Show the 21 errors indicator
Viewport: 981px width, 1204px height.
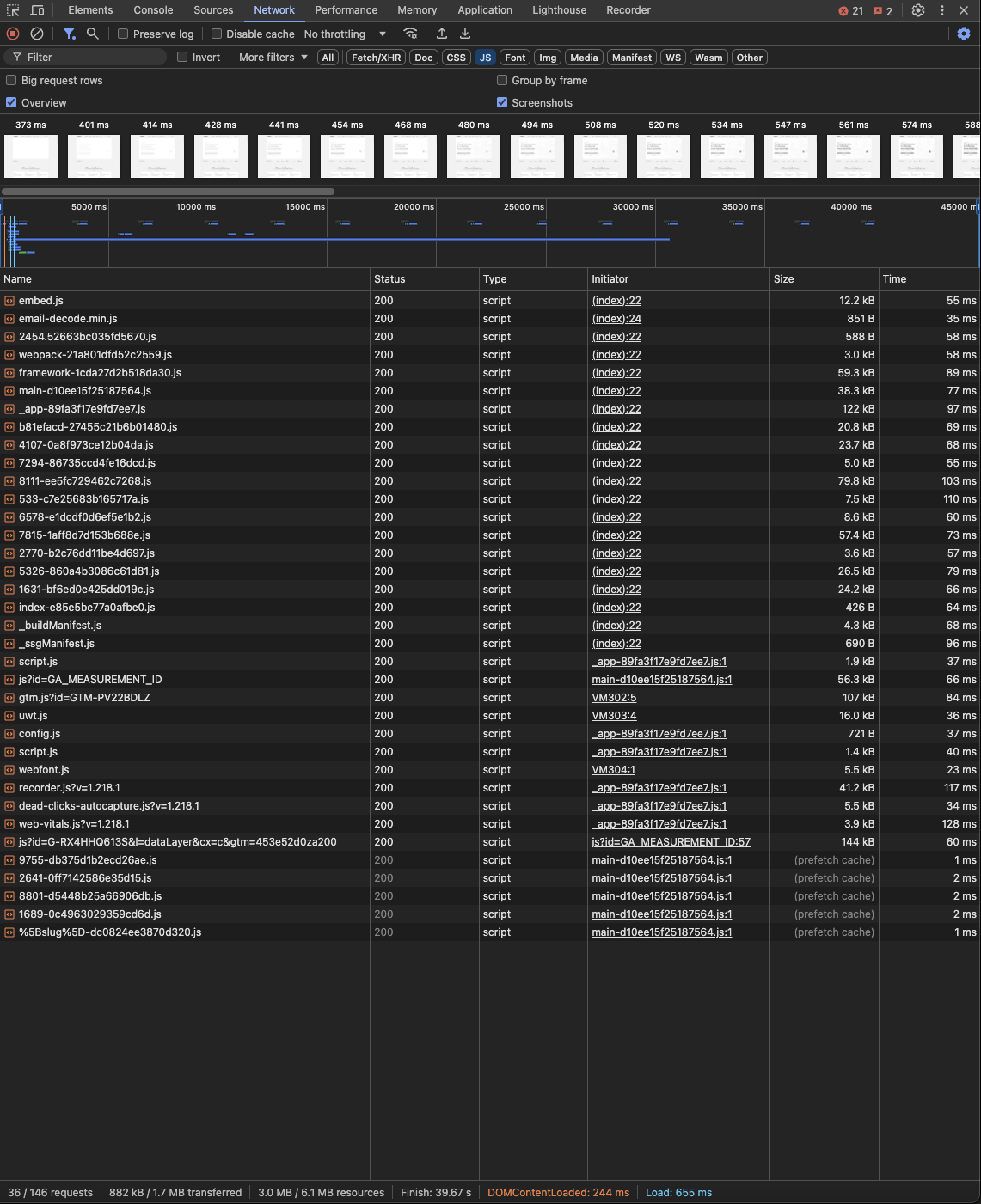[851, 10]
